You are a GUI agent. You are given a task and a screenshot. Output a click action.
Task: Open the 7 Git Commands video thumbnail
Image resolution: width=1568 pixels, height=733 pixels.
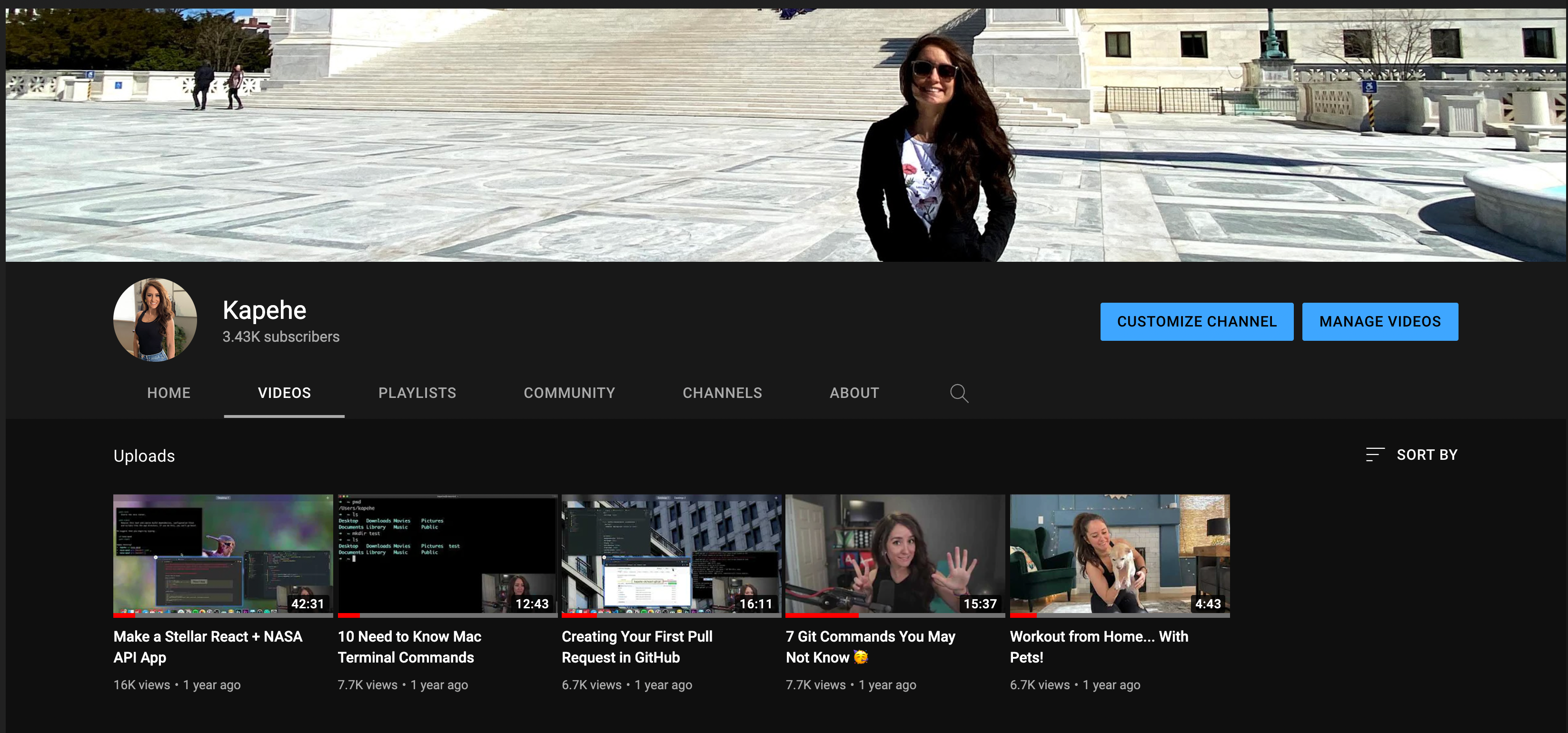(895, 555)
